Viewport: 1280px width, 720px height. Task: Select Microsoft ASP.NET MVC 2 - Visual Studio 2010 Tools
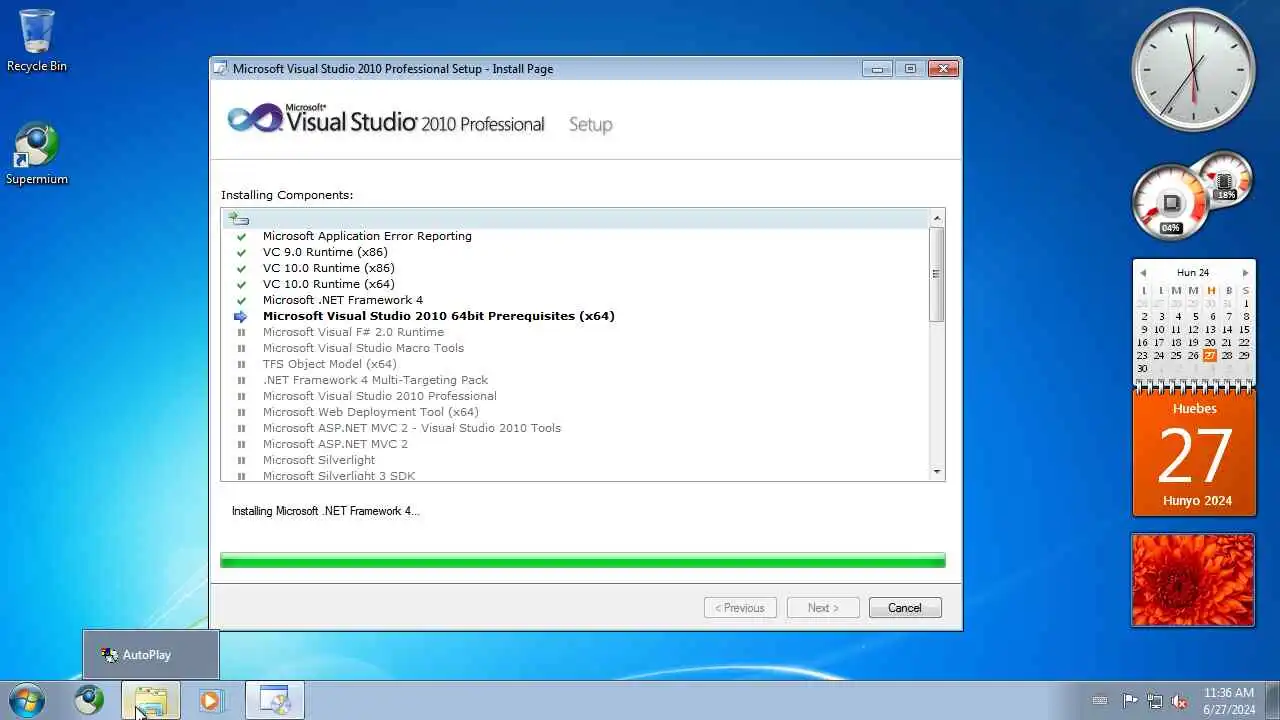[412, 429]
